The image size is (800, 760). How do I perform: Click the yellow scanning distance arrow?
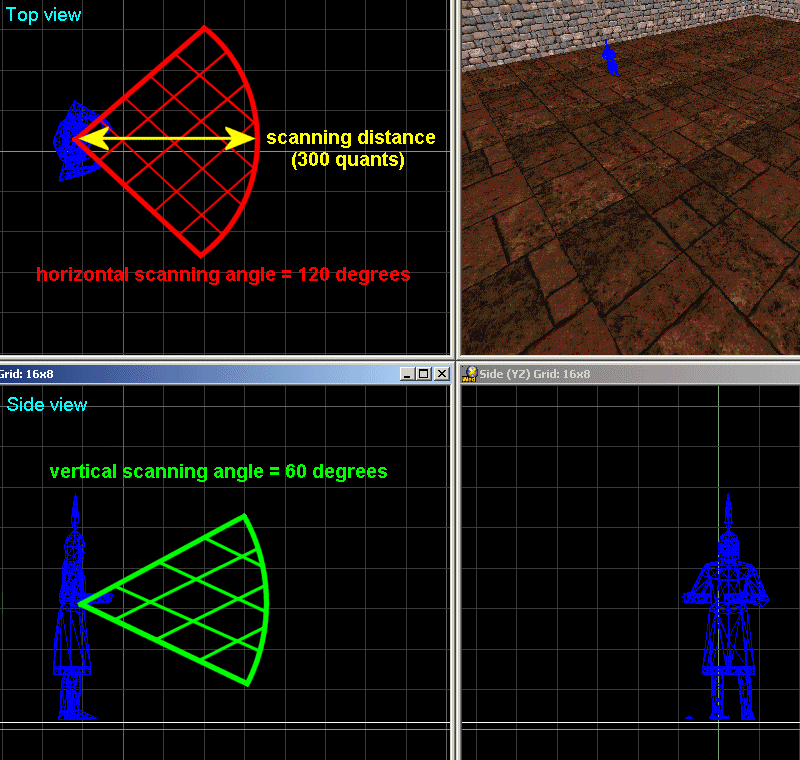165,139
